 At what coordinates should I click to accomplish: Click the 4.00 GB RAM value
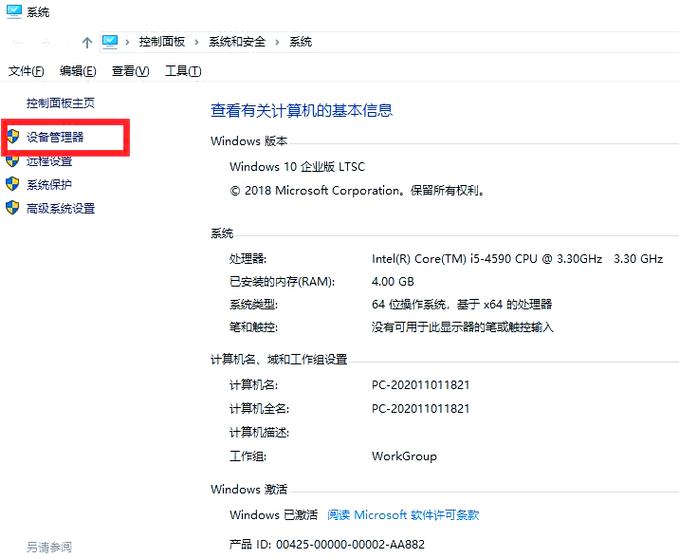(x=393, y=282)
